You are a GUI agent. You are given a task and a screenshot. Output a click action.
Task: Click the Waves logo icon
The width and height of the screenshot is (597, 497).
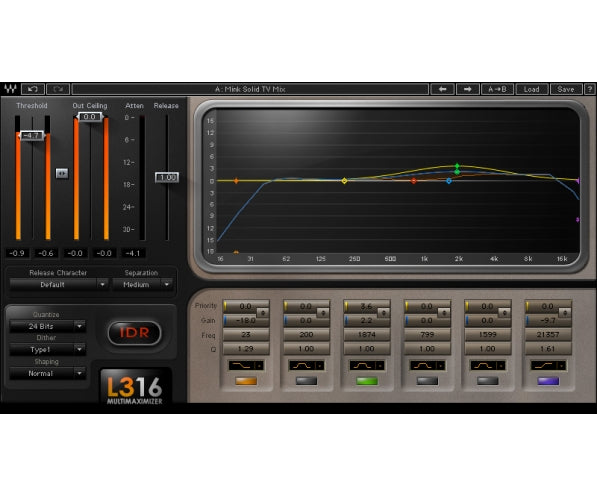coord(10,89)
